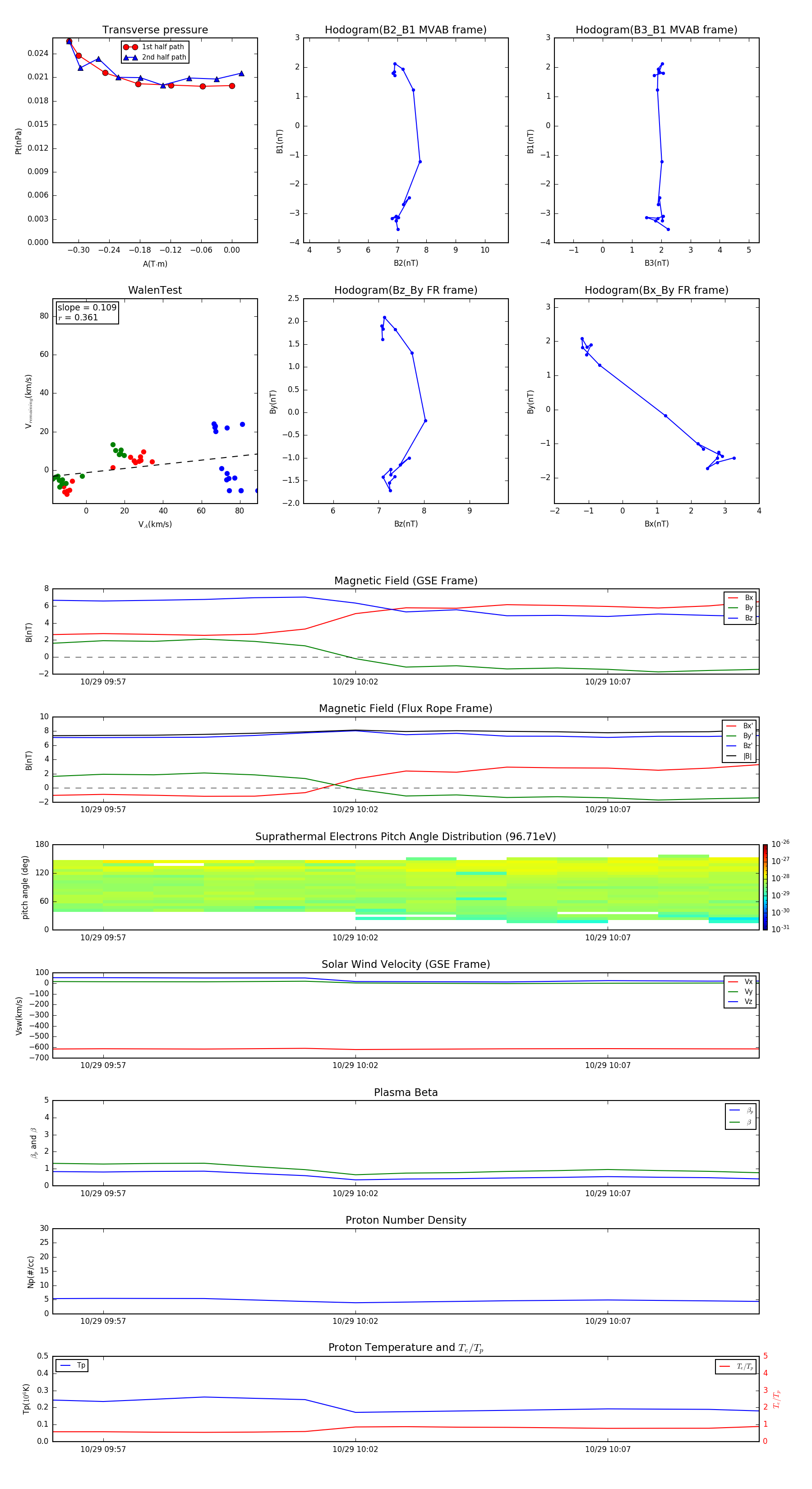Screen dimensions: 812x1489
Task: Click the Plasma Beta legend box
Action: [741, 1116]
